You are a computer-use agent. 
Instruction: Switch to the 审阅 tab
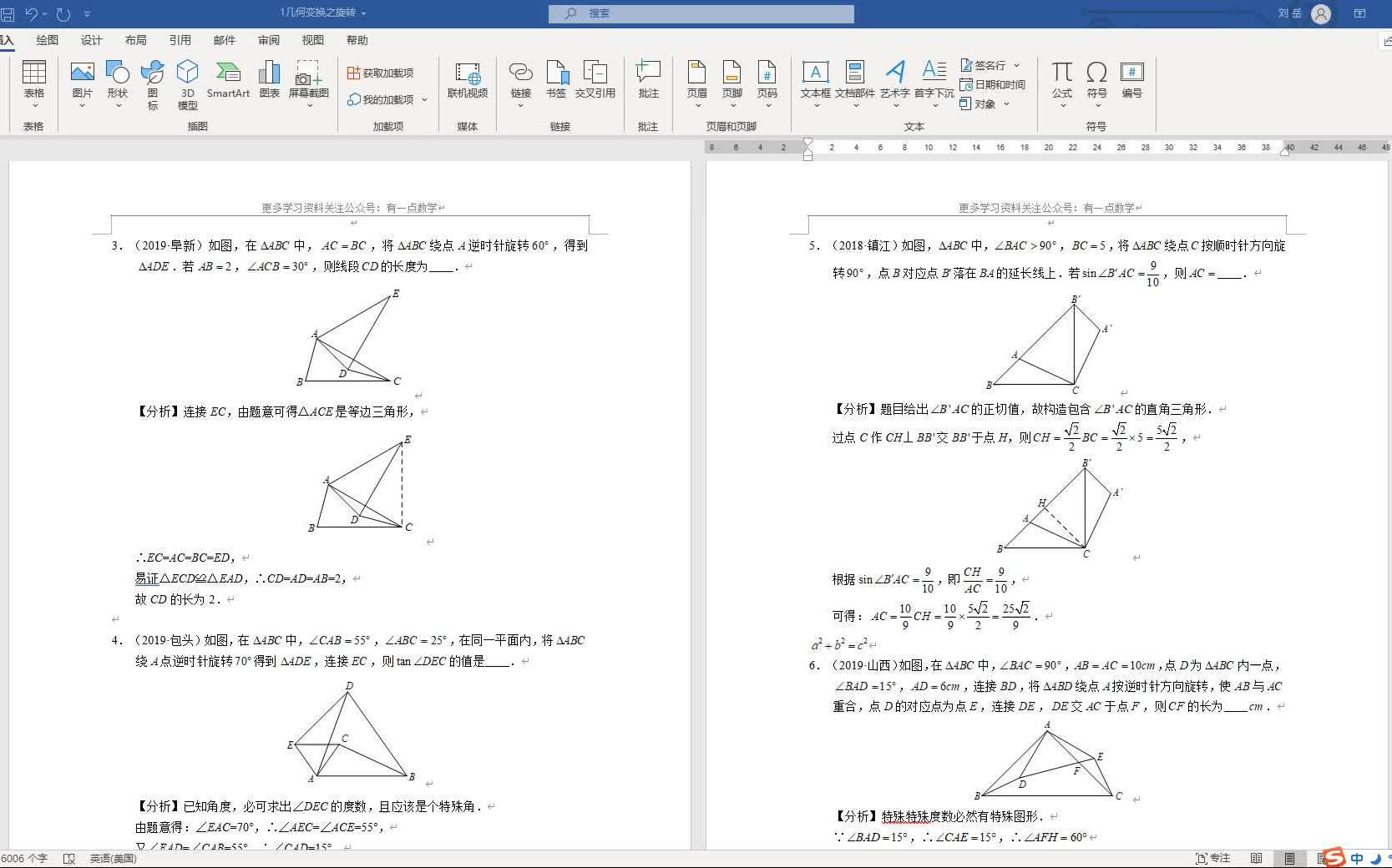(269, 40)
